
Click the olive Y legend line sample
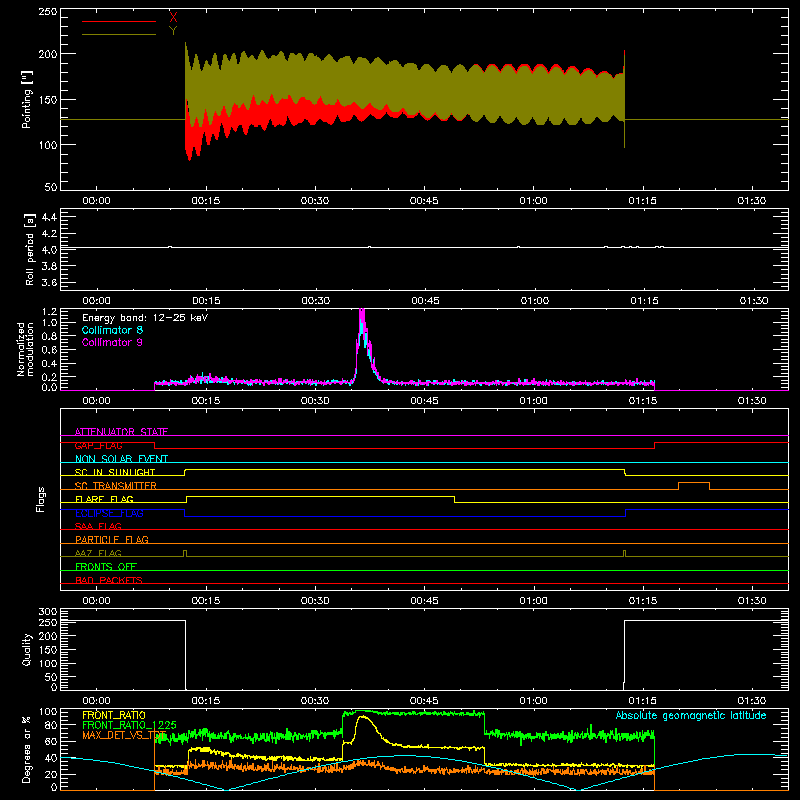(x=119, y=35)
